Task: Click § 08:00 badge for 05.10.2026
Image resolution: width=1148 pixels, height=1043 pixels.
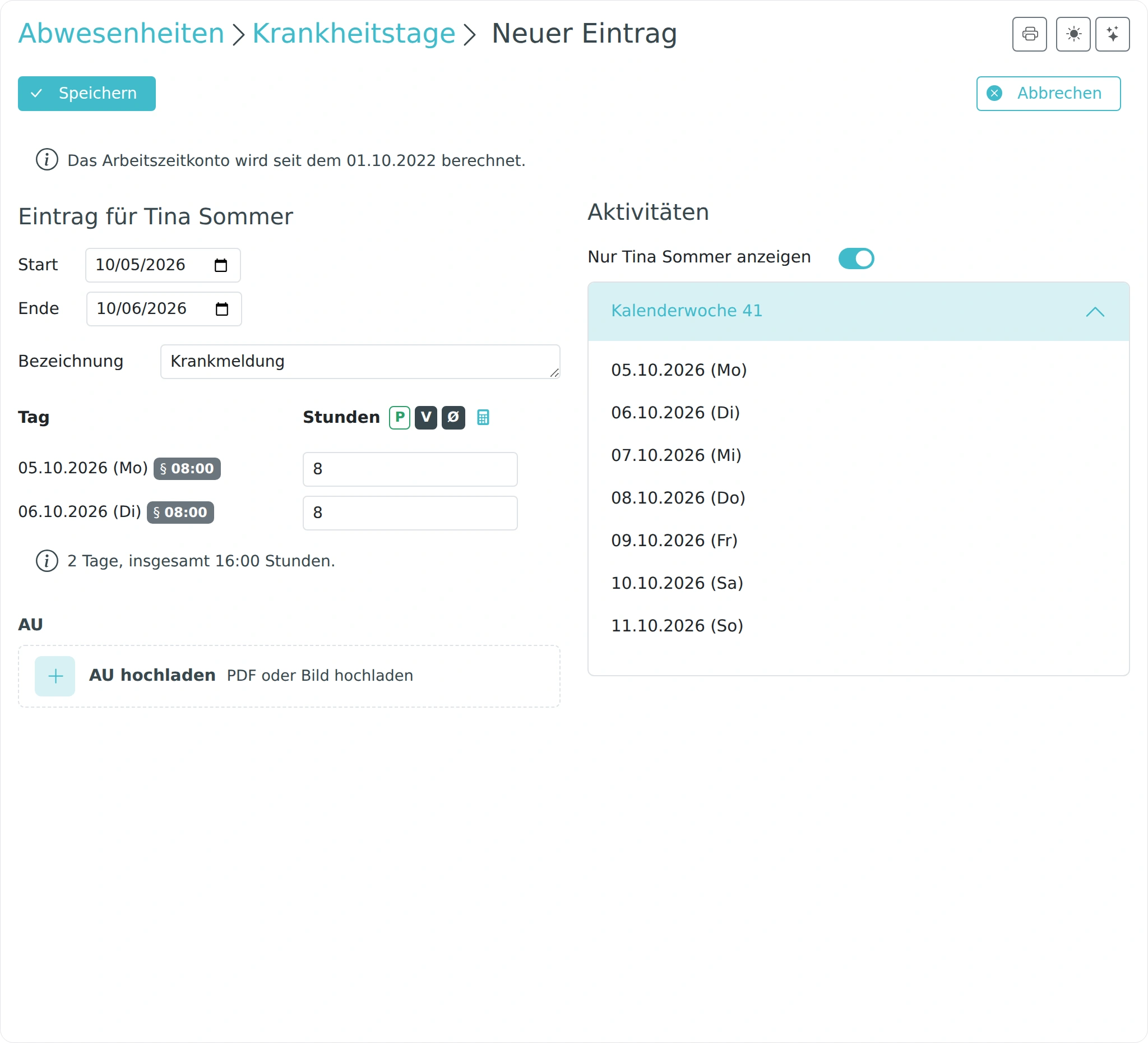Action: [187, 469]
